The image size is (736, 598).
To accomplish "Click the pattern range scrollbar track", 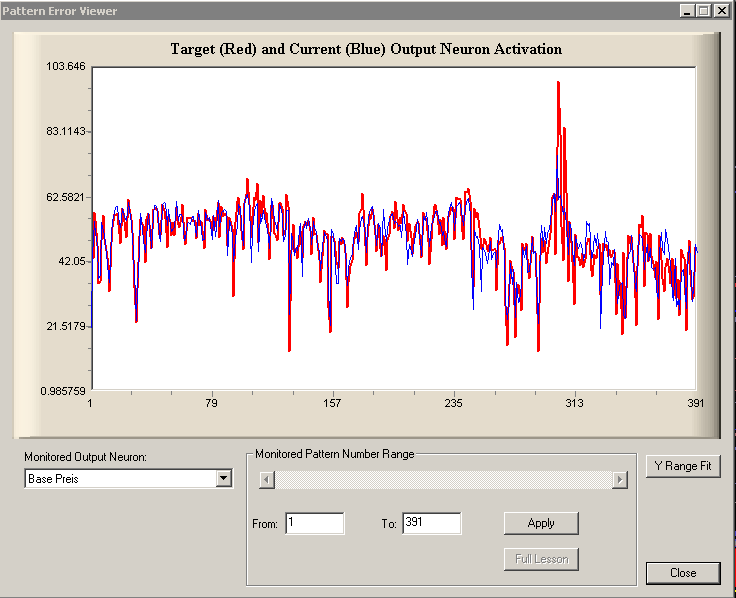I will tap(443, 480).
